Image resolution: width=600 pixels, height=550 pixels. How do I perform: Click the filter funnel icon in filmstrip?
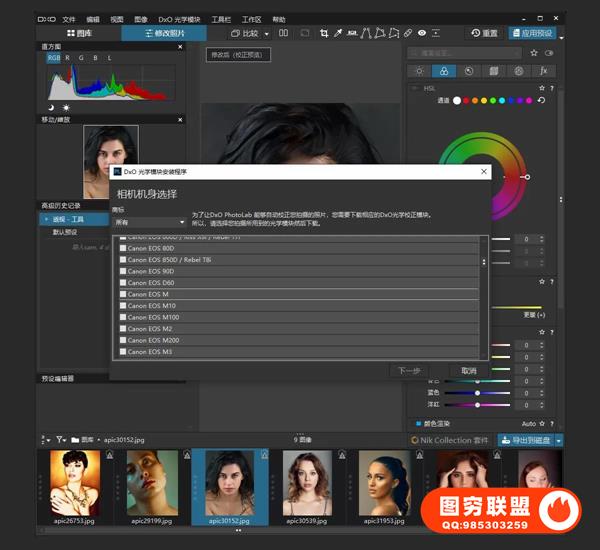(x=60, y=439)
